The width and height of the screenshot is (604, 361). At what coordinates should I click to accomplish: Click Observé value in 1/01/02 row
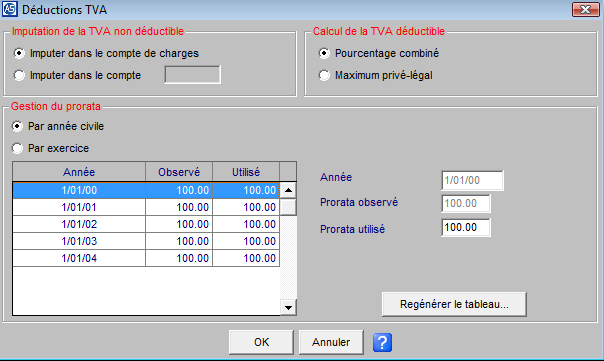point(179,224)
